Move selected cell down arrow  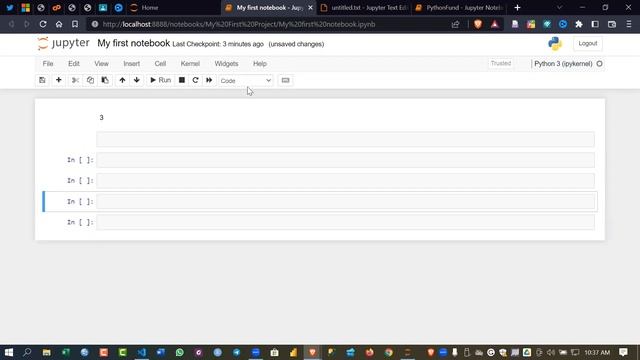coord(137,80)
